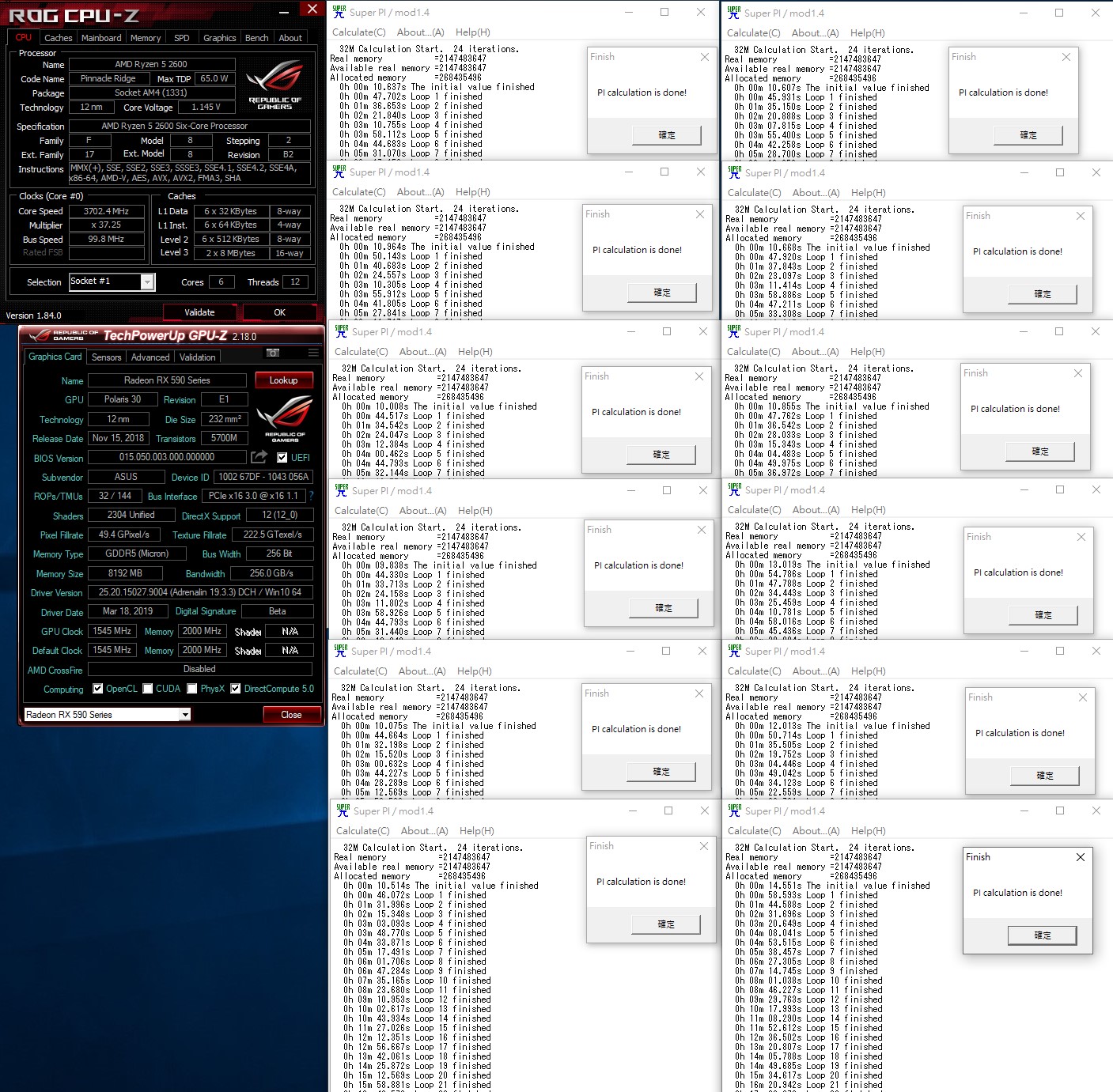The height and width of the screenshot is (1092, 1113).
Task: Click Super PI title icon of the 13.019s window
Action: pyautogui.click(x=734, y=489)
